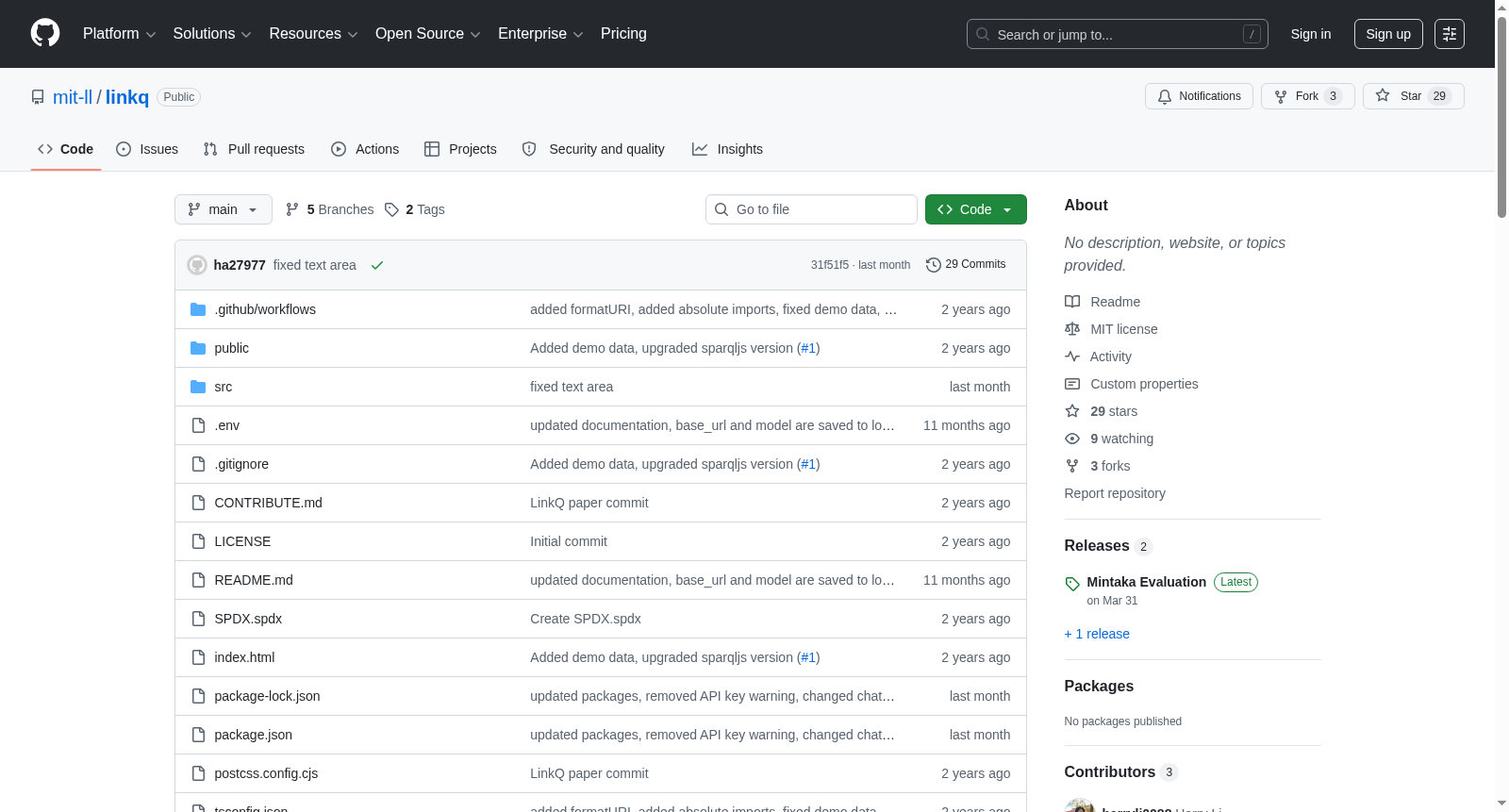Image resolution: width=1509 pixels, height=812 pixels.
Task: Click the forks icon in About
Action: (1072, 466)
